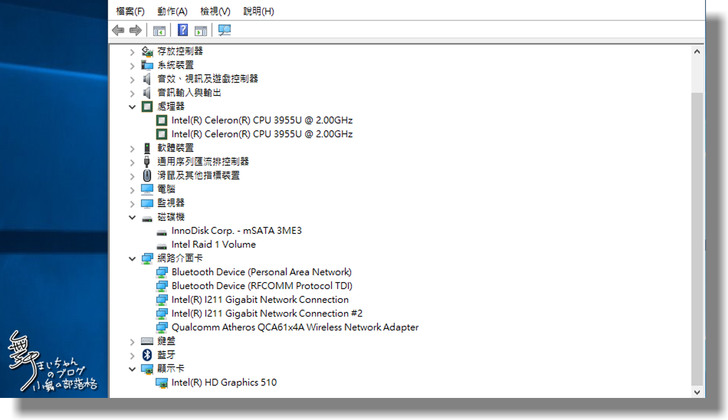Expand the 存放控制器 category
The width and height of the screenshot is (728, 420).
click(x=132, y=52)
